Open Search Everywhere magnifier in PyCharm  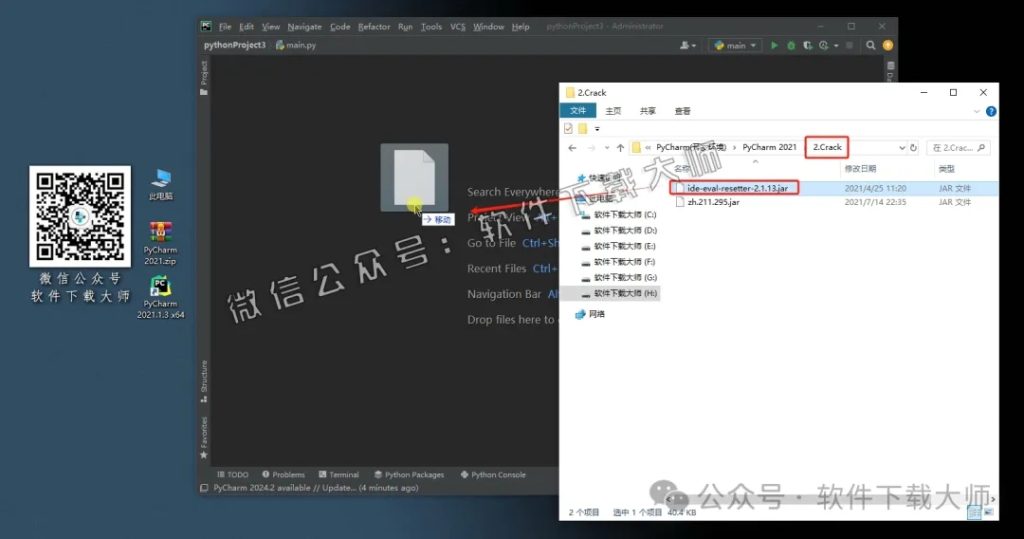click(871, 45)
